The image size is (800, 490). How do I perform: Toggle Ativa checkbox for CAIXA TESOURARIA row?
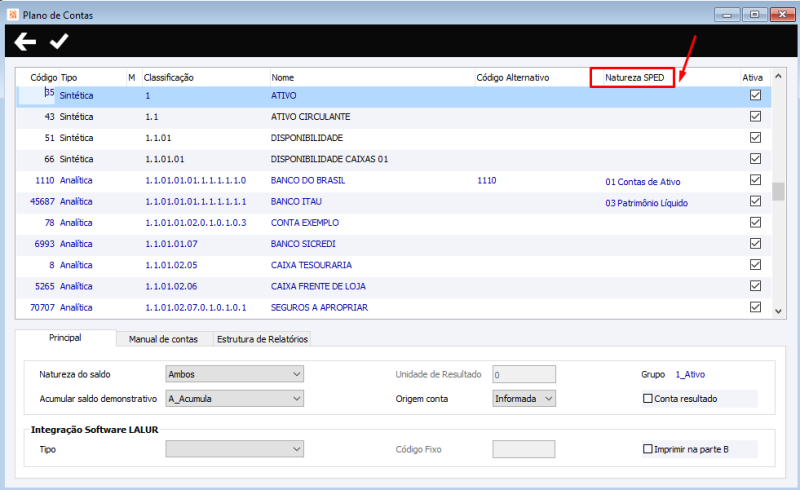[x=755, y=264]
